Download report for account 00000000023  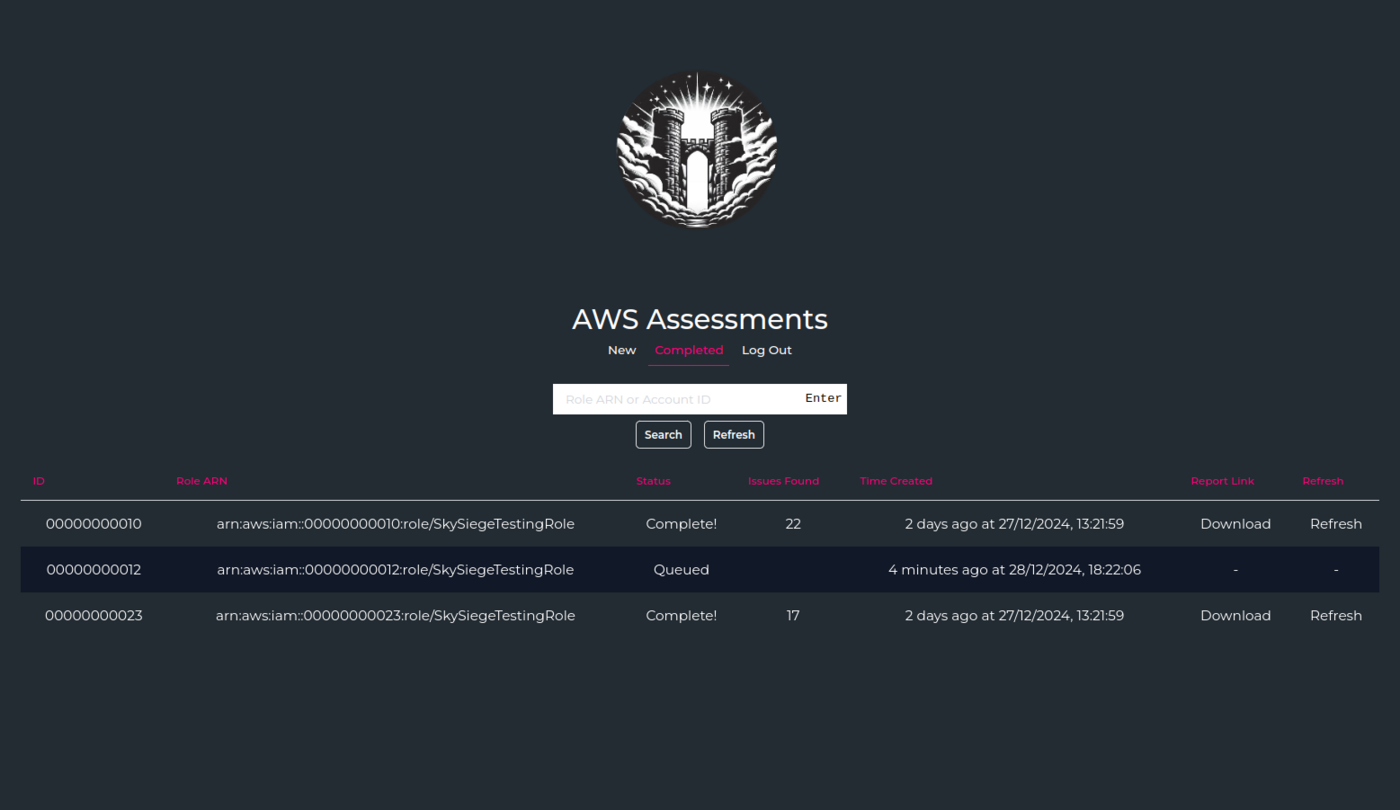[1235, 616]
